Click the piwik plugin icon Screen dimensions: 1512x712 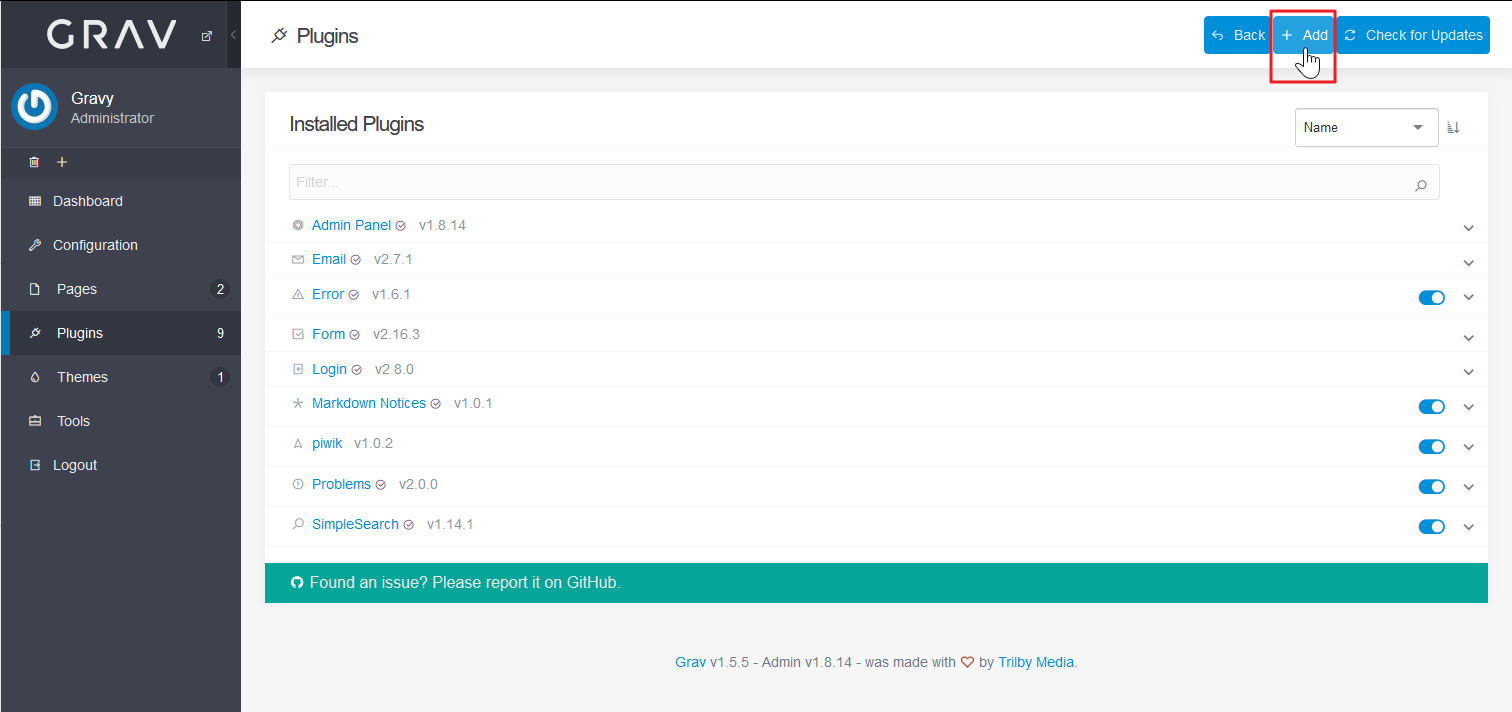[x=297, y=443]
